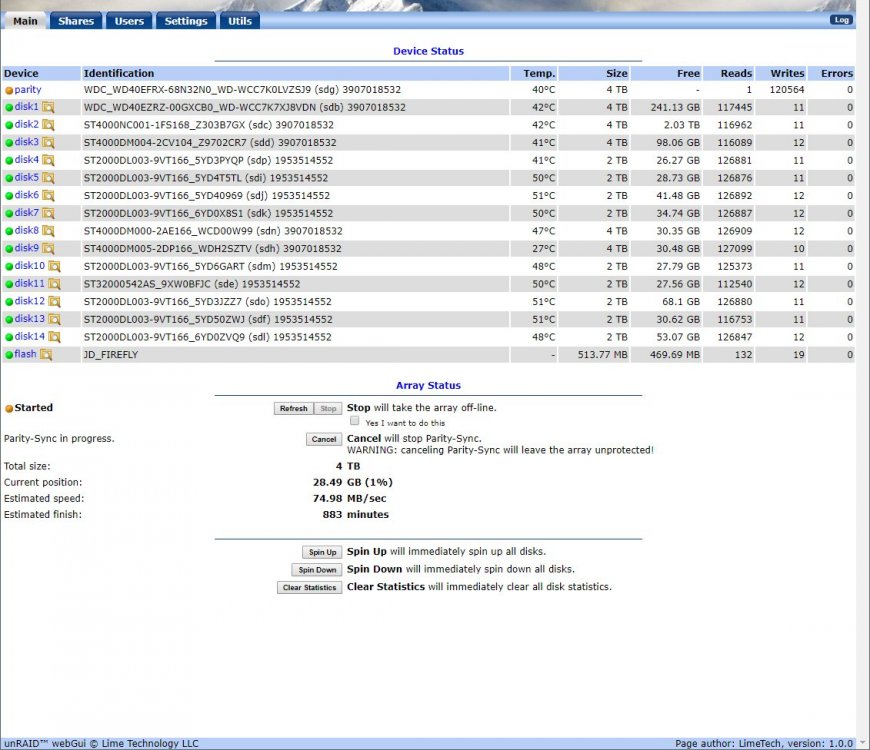The width and height of the screenshot is (870, 750).
Task: Open the browse folder icon for disk9
Action: pyautogui.click(x=48, y=249)
